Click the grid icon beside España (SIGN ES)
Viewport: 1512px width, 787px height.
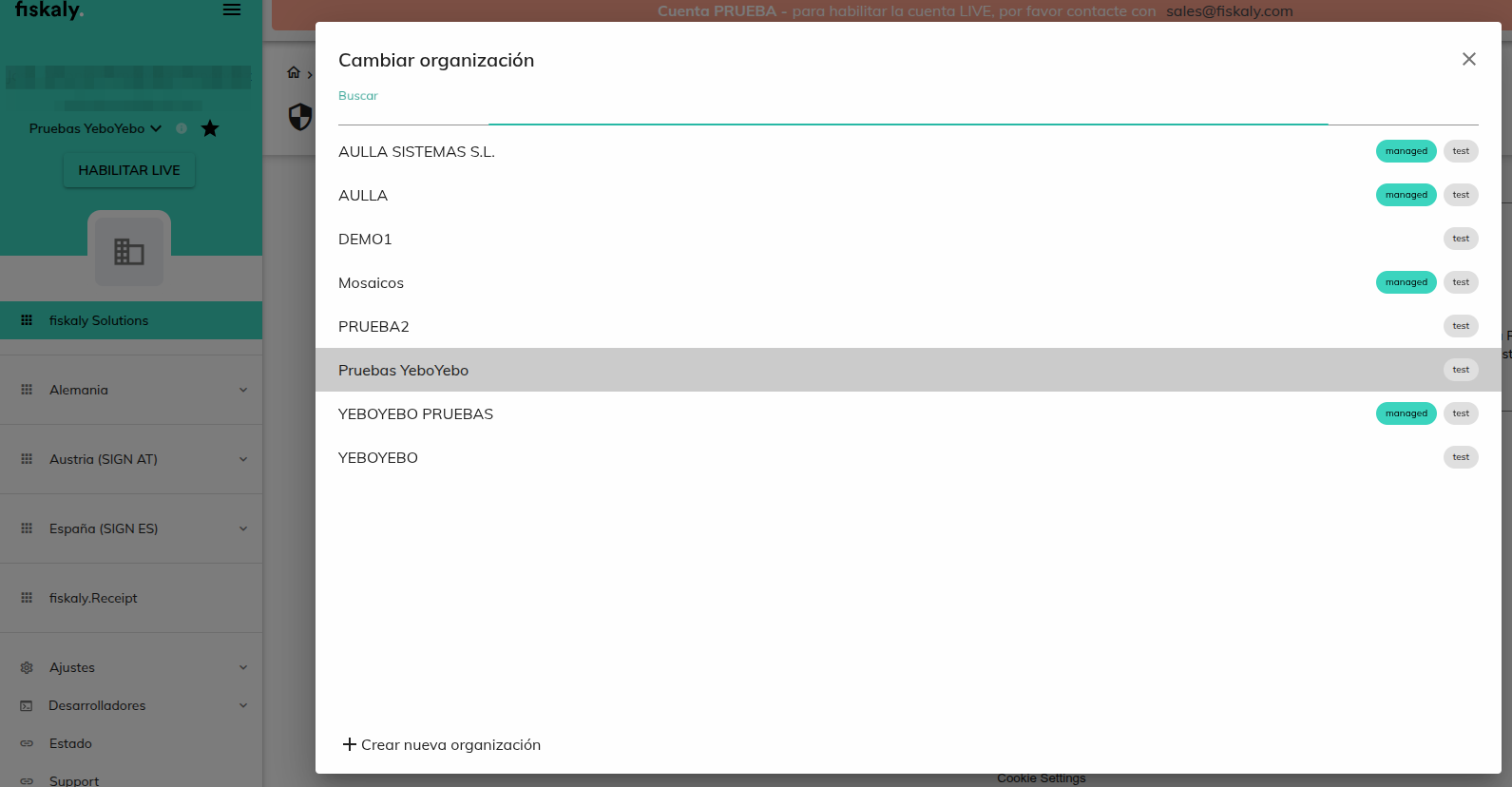click(x=27, y=528)
